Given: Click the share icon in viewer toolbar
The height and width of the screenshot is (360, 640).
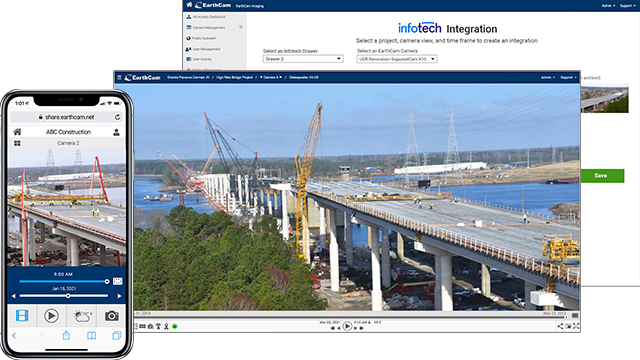Looking at the screenshot, I should click(x=560, y=326).
